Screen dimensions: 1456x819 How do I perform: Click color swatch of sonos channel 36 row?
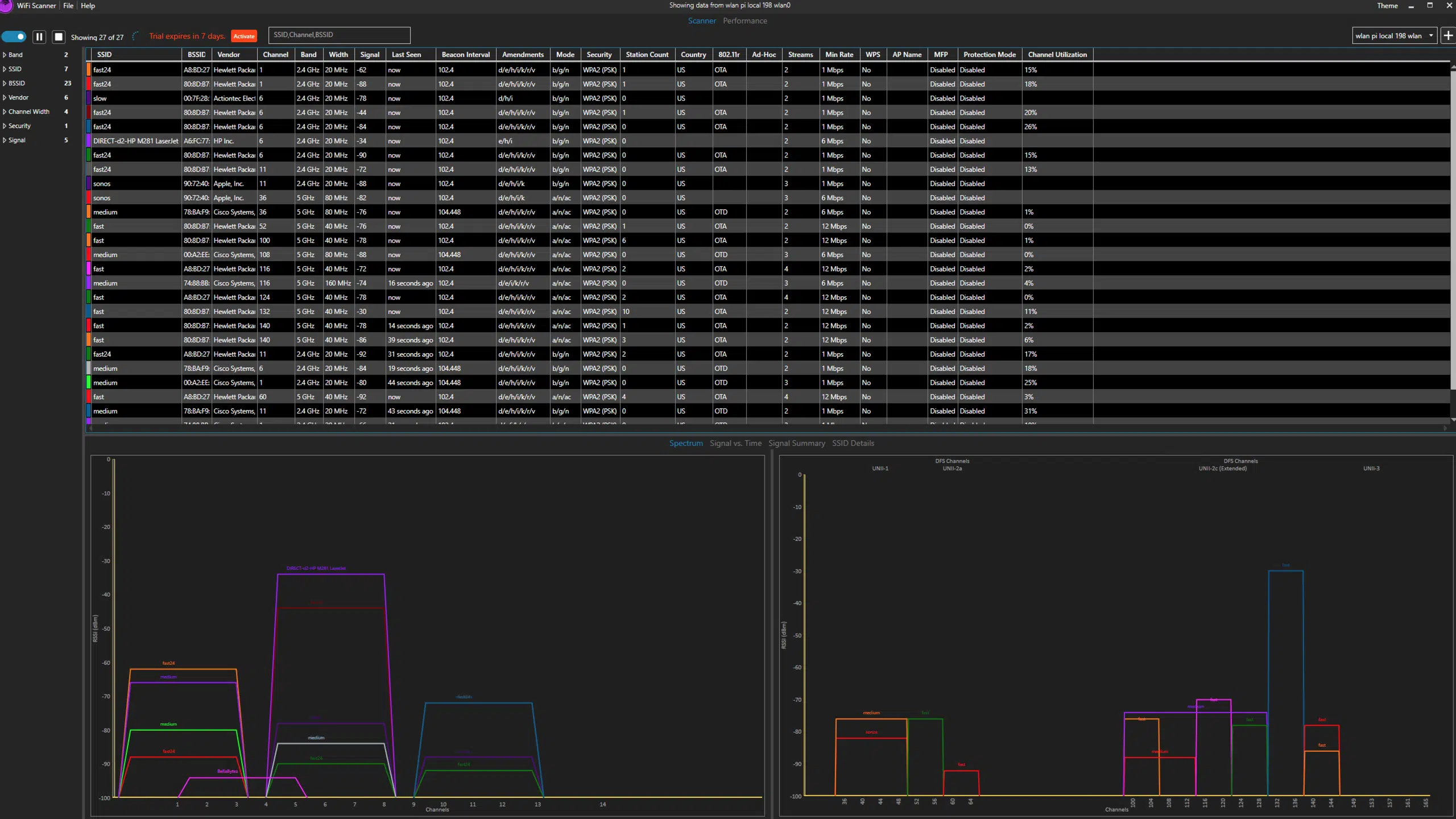tap(88, 198)
